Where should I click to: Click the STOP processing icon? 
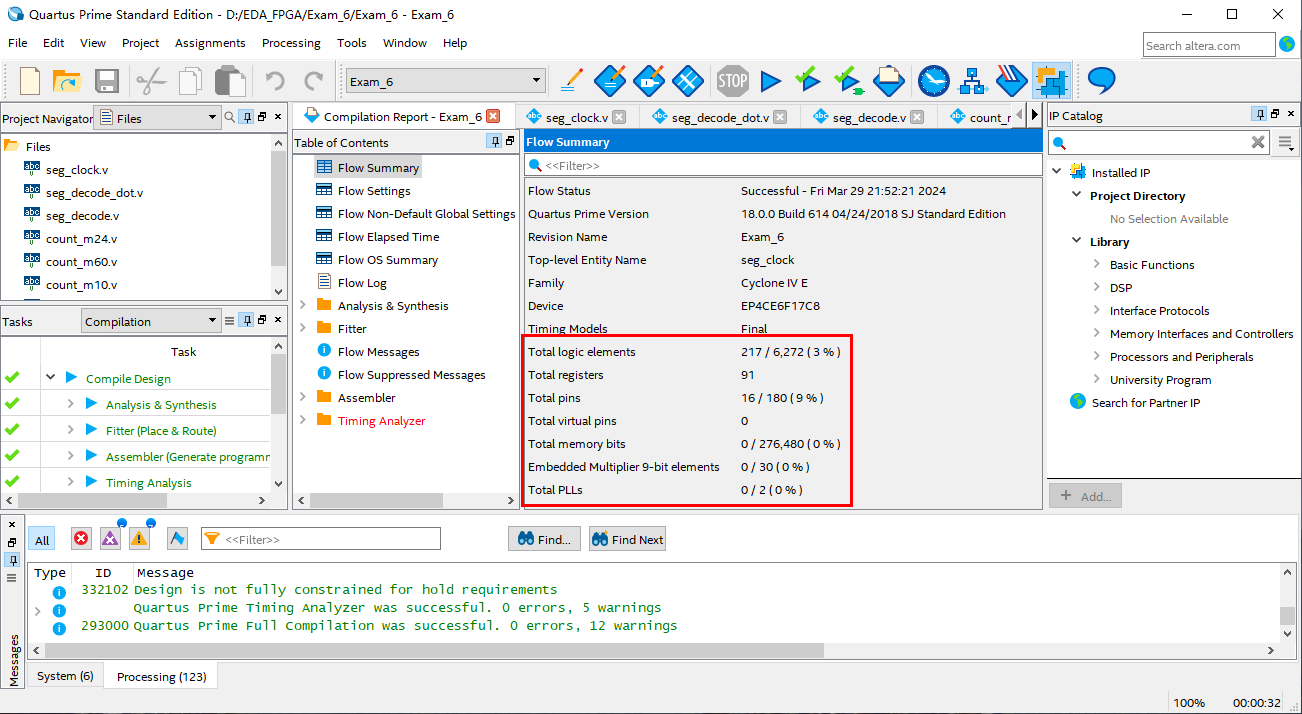pyautogui.click(x=733, y=81)
